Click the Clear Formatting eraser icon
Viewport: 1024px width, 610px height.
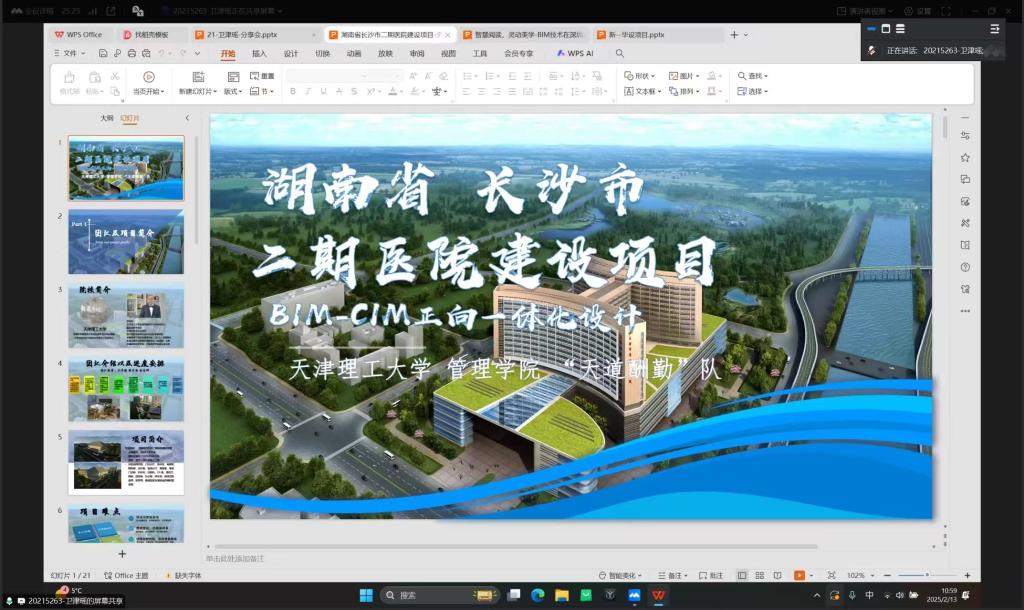(x=443, y=76)
